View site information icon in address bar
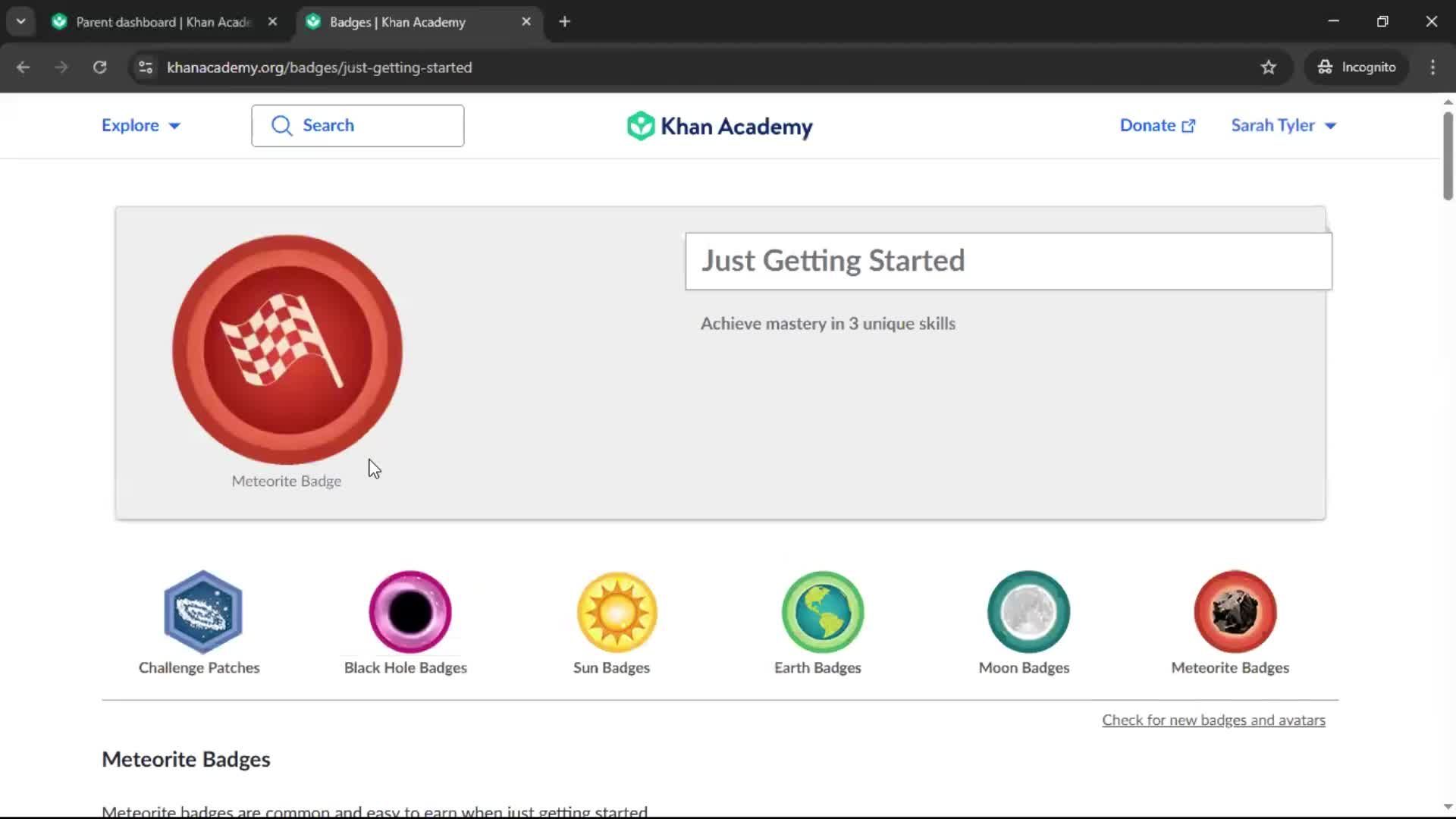Image resolution: width=1456 pixels, height=819 pixels. point(146,67)
